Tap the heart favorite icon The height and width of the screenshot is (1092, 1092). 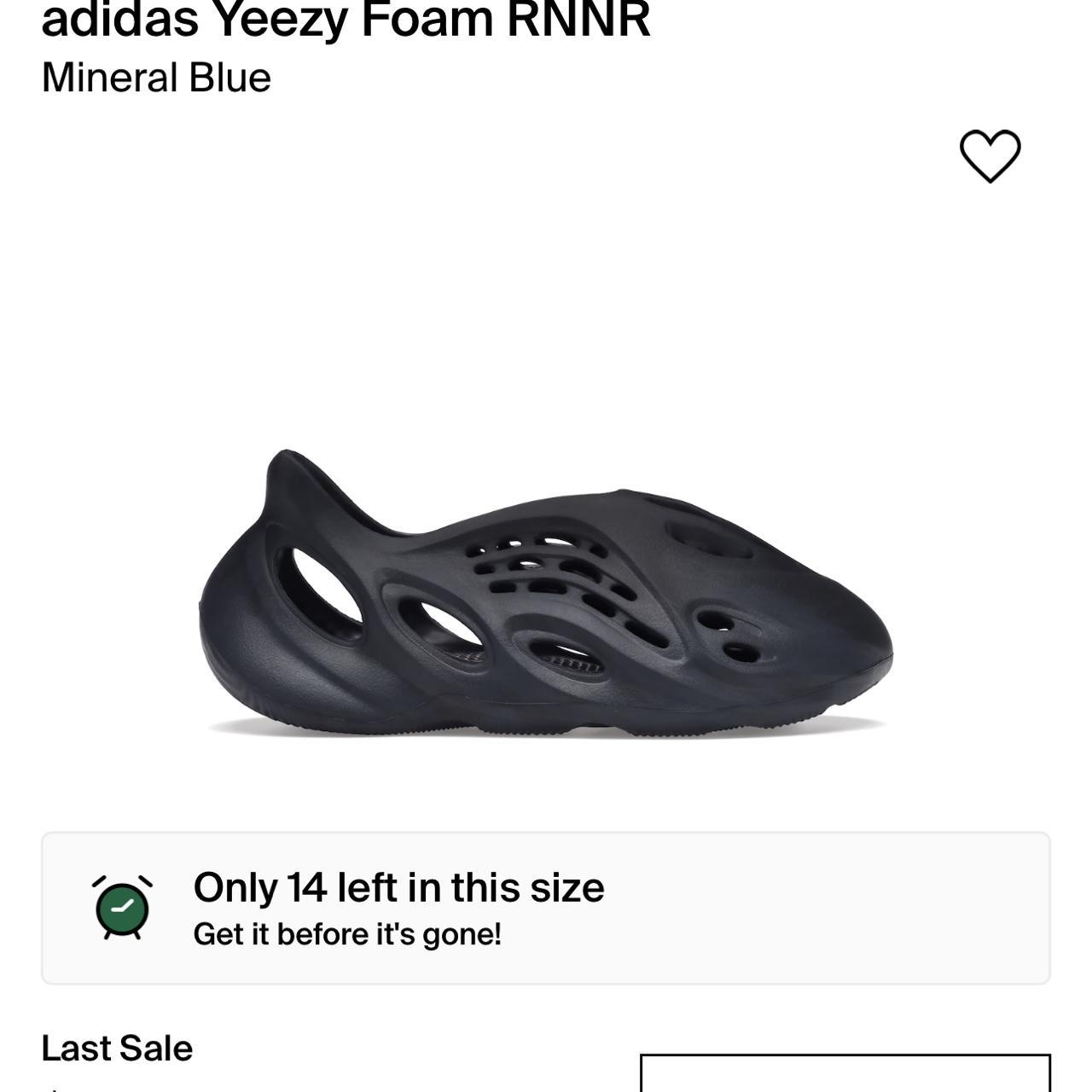coord(990,156)
